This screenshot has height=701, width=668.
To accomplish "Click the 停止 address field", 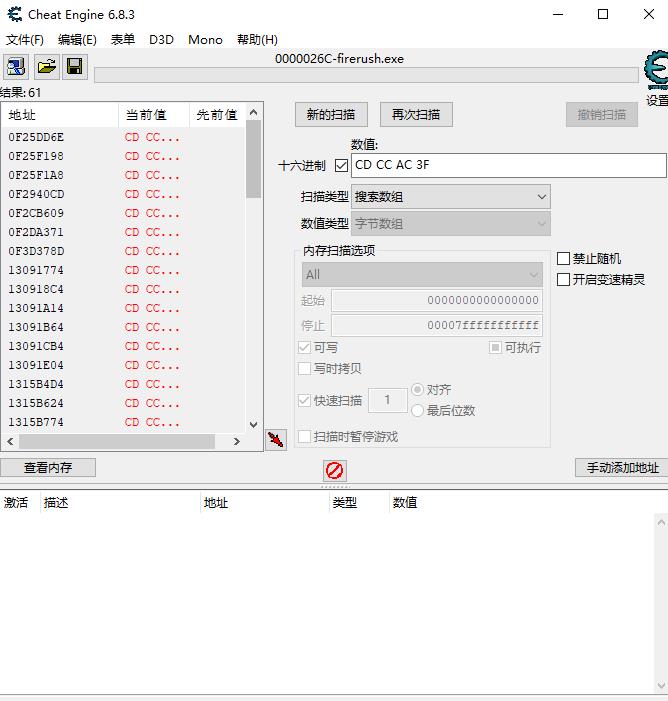I will [x=437, y=325].
